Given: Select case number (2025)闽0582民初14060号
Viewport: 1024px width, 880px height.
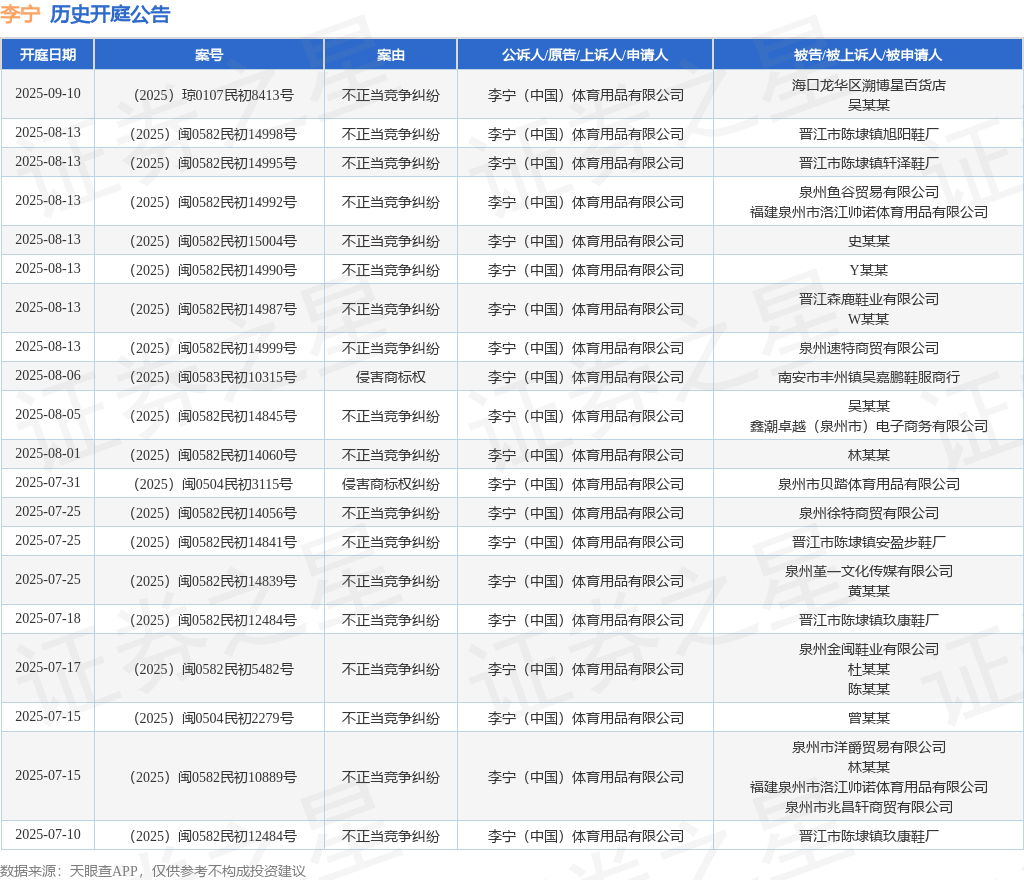Looking at the screenshot, I should tap(213, 456).
